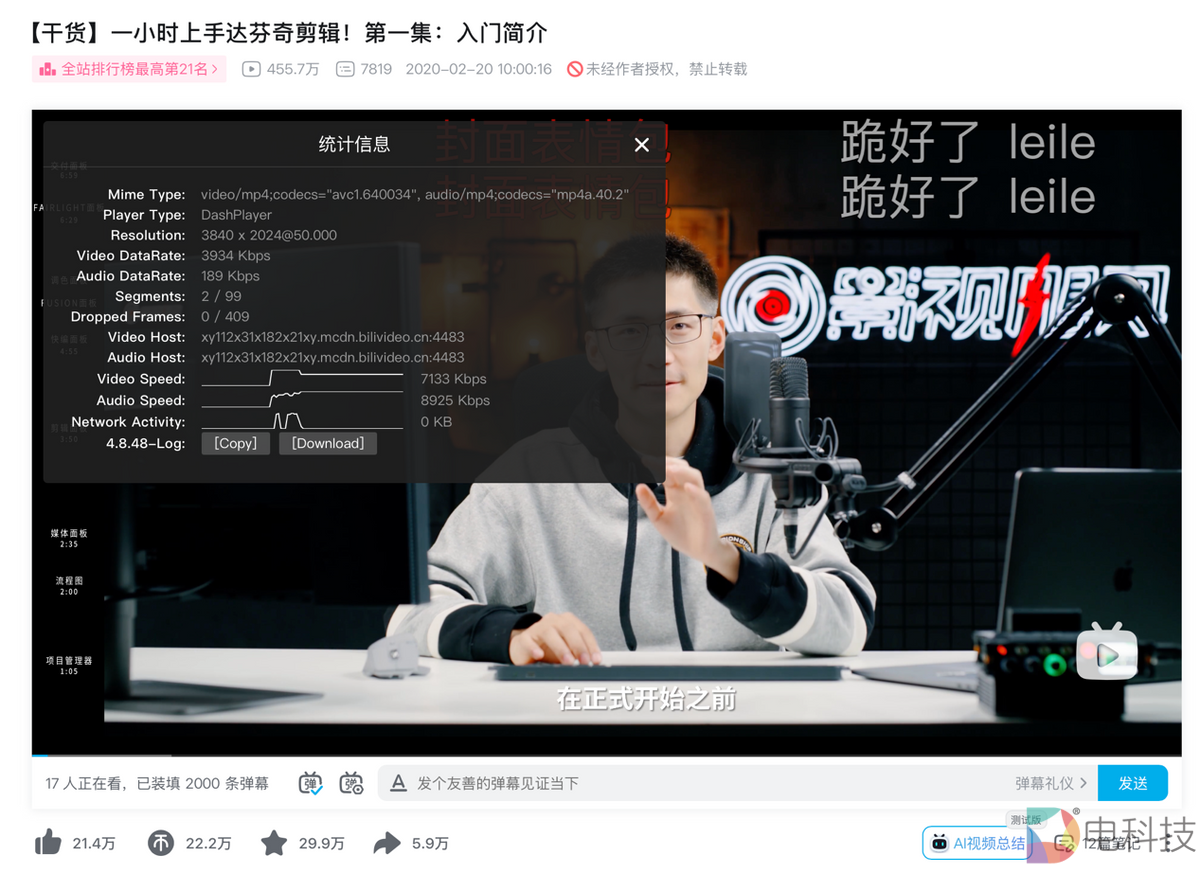
Task: Send a danmaku with the 发送 button
Action: 1133,783
